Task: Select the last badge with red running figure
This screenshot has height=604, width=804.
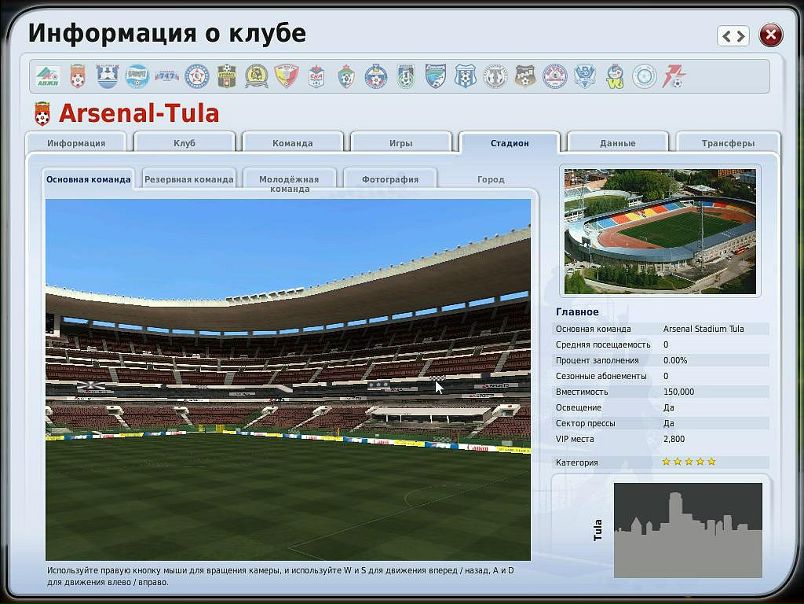Action: point(675,76)
